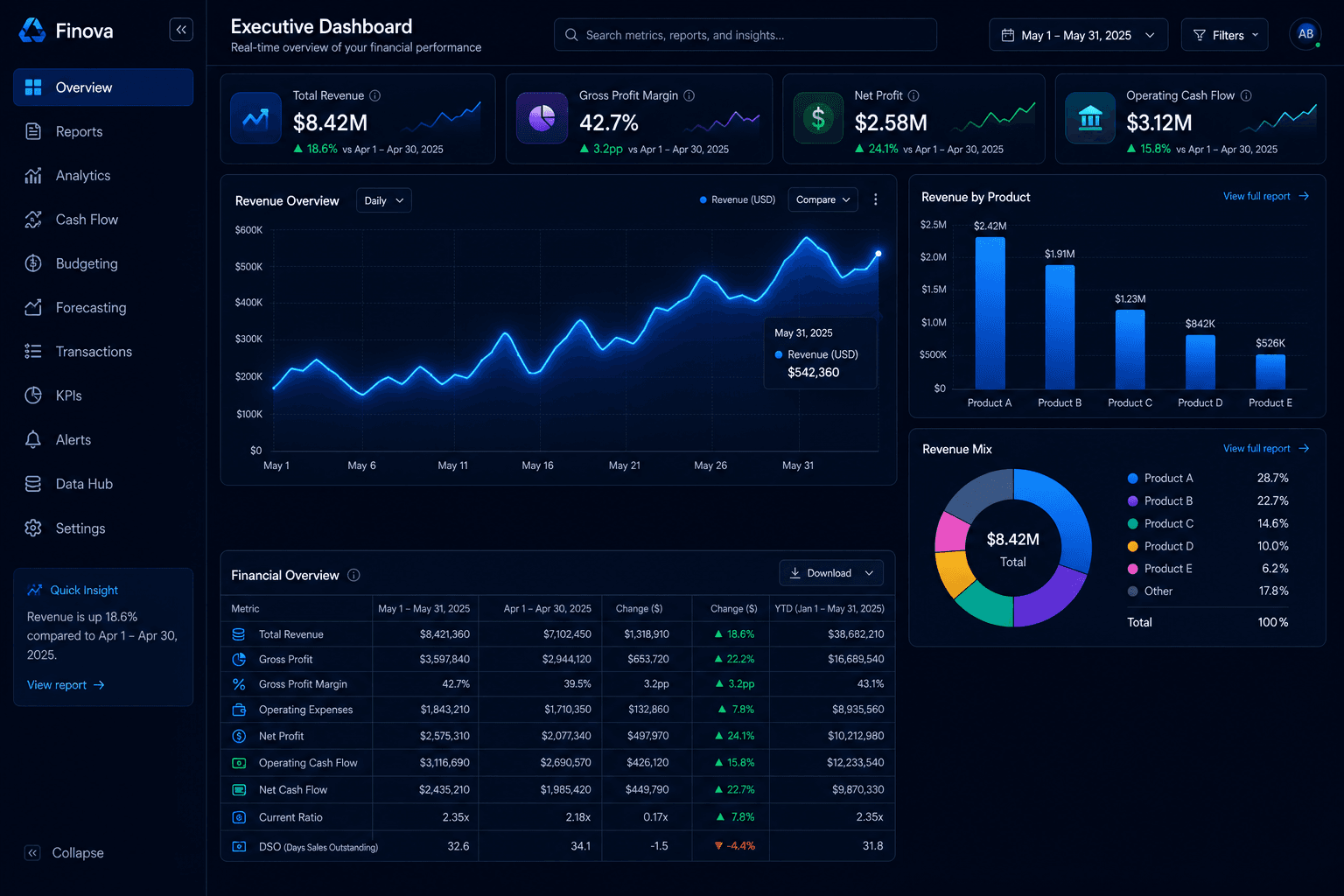Click the Product A bar in chart
The width and height of the screenshot is (1344, 896).
click(990, 313)
